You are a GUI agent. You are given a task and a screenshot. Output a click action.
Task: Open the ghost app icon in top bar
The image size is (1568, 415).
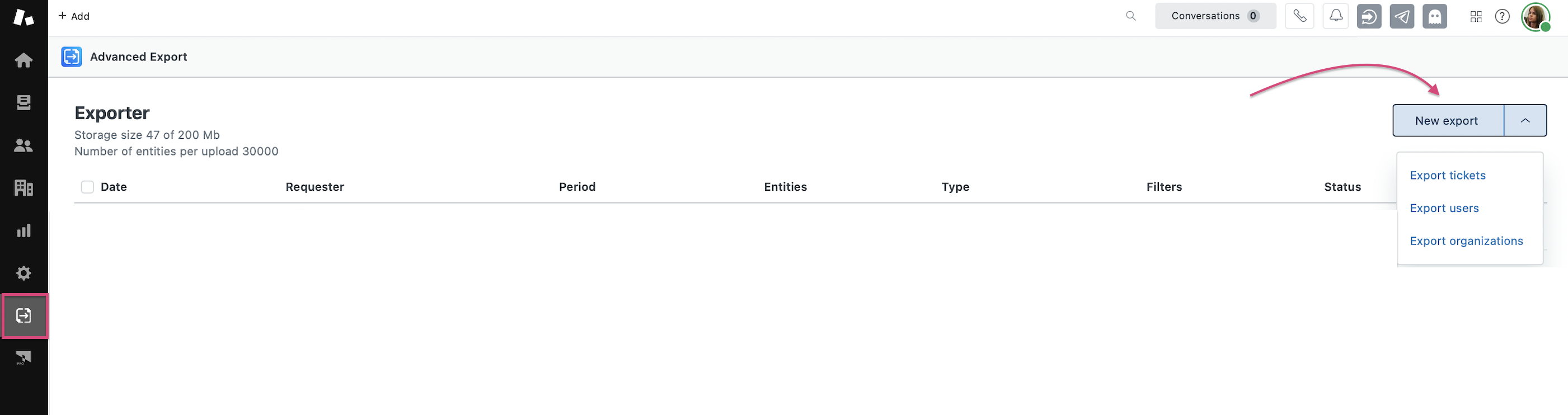[1434, 16]
